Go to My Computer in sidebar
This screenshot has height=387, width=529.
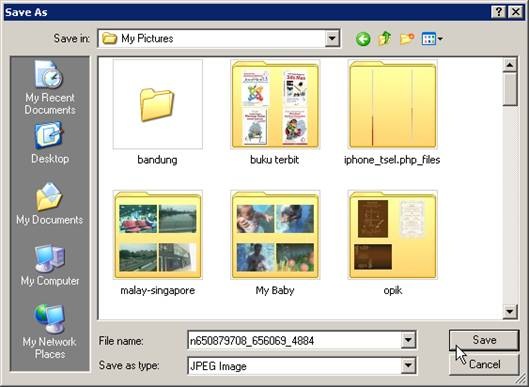tap(50, 265)
